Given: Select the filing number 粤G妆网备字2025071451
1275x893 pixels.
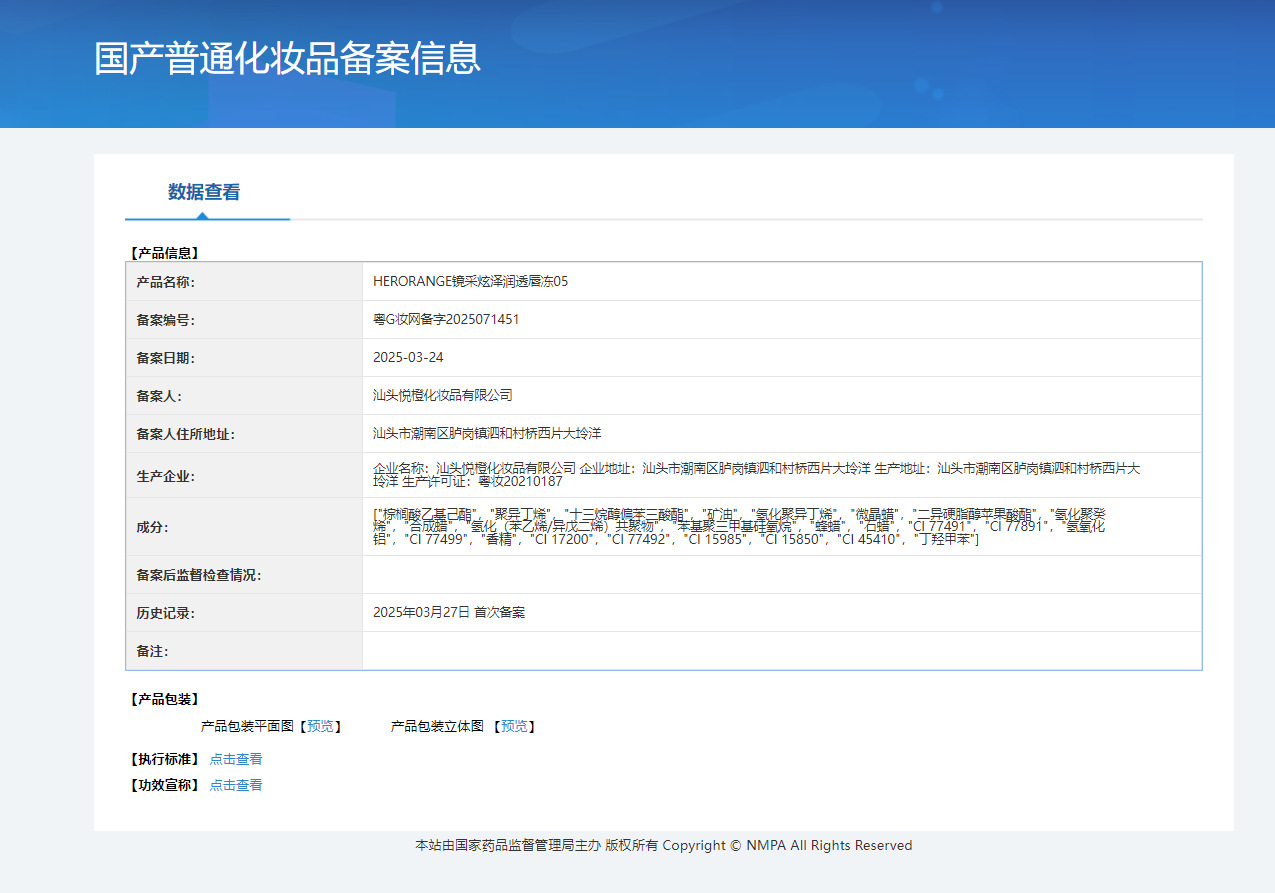Looking at the screenshot, I should [x=446, y=320].
